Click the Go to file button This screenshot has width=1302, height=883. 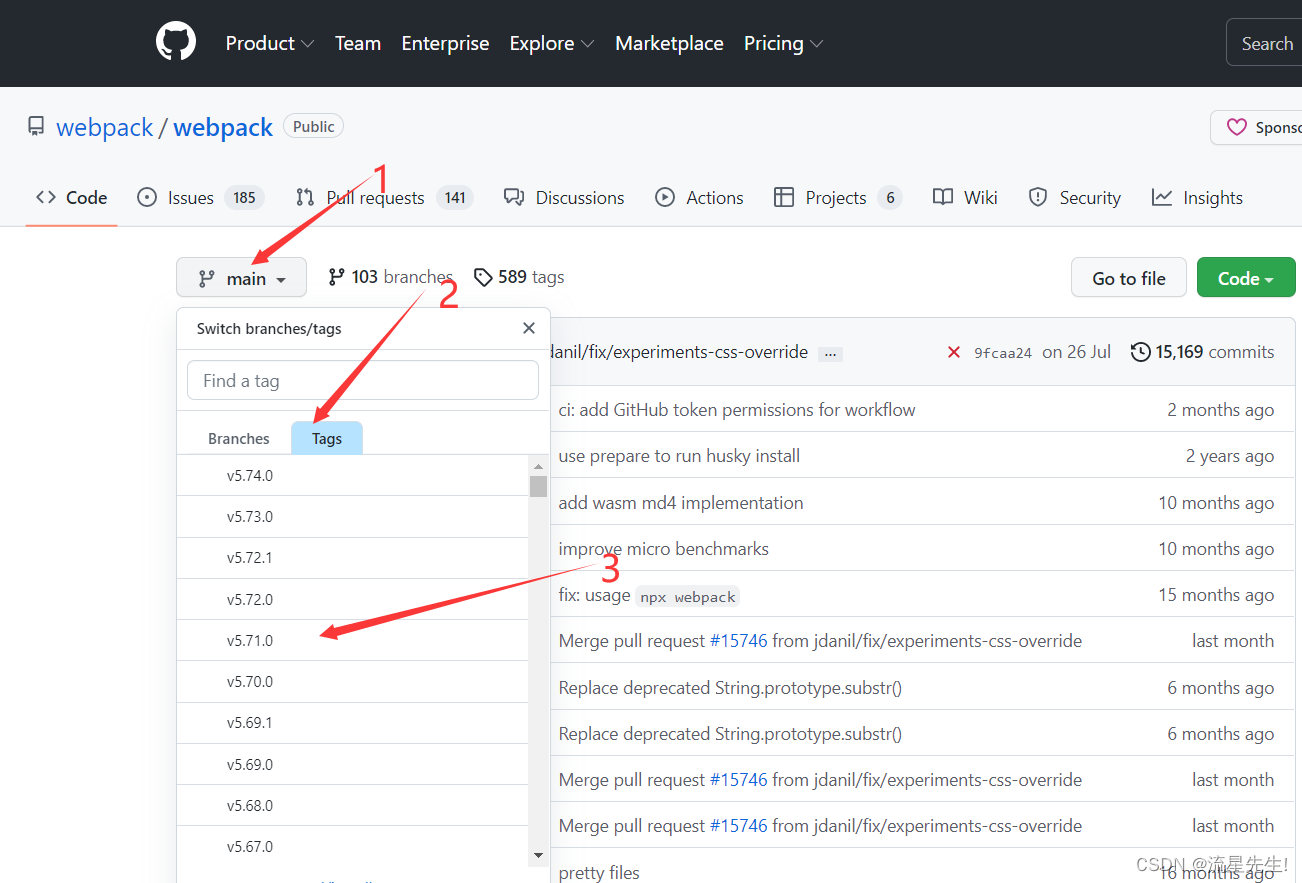point(1129,278)
